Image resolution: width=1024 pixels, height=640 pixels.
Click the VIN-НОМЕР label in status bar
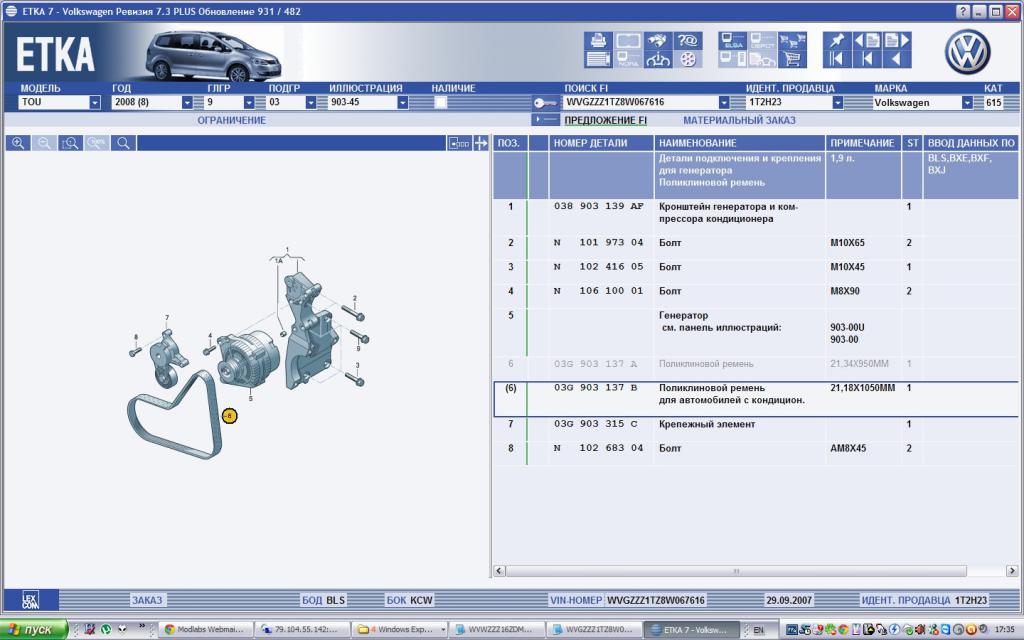(576, 600)
